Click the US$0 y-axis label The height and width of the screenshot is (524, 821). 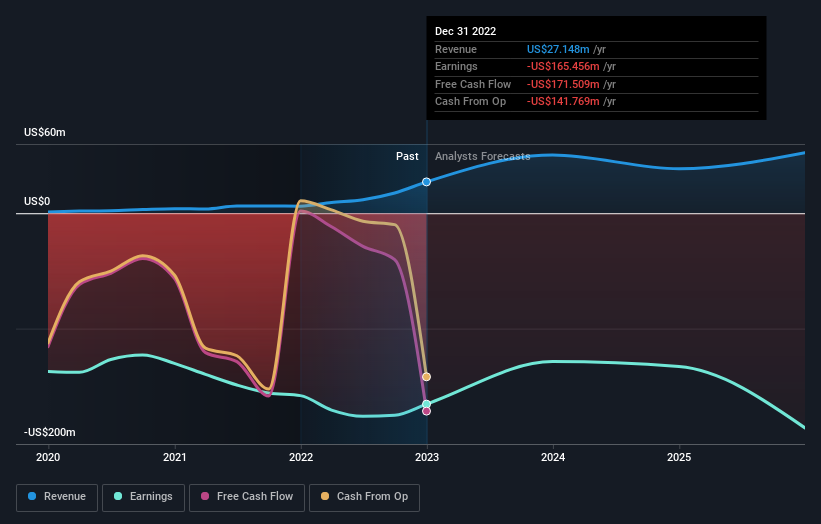pyautogui.click(x=37, y=202)
